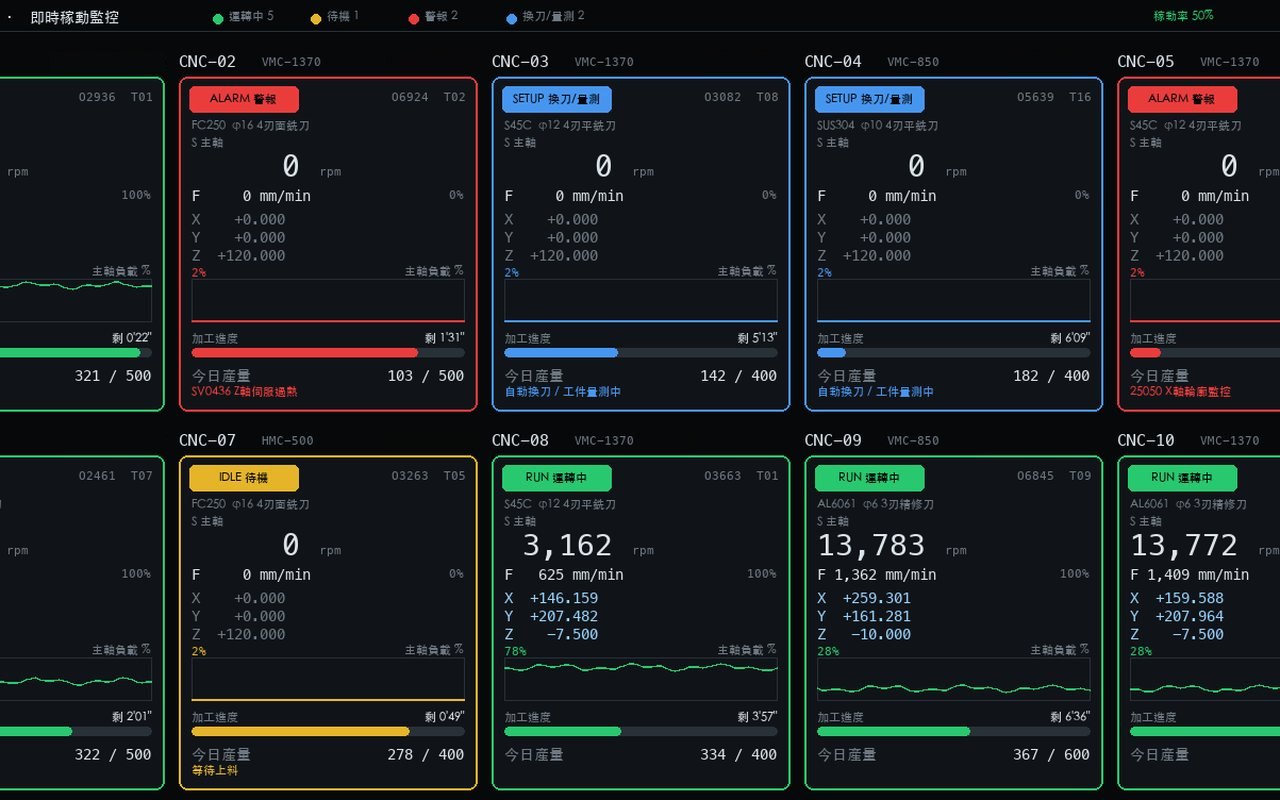
Task: Click the 加工進度 progress bar on CNC-09
Action: (x=954, y=732)
